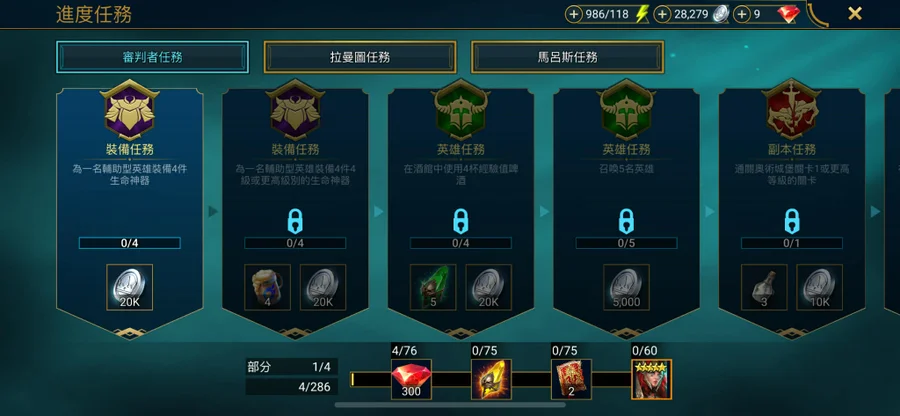The image size is (900, 416).
Task: Click the potion bottle reward showing 3
Action: [x=765, y=287]
